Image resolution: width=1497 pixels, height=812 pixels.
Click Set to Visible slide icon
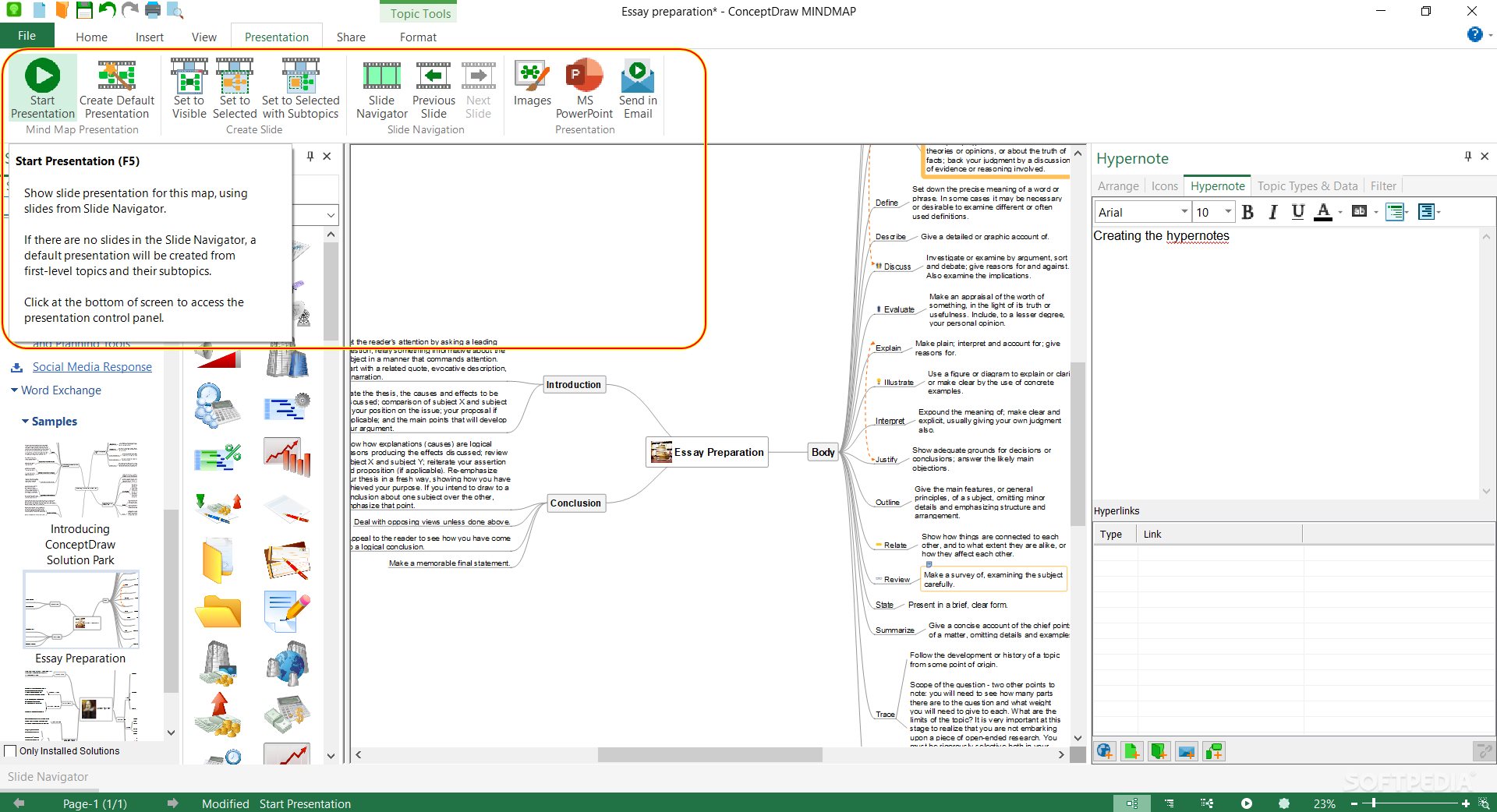point(189,76)
